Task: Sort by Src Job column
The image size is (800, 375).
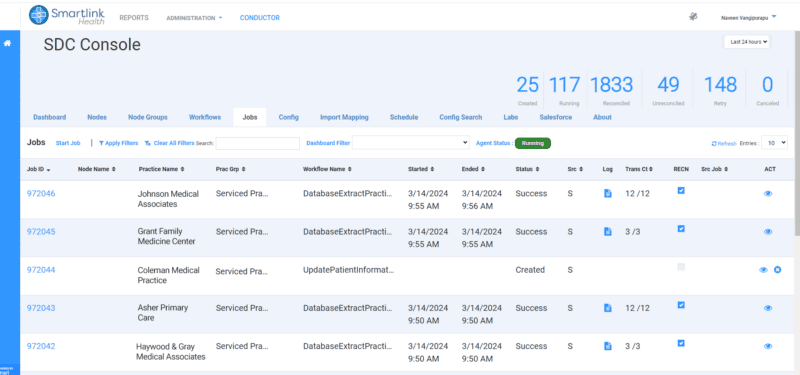Action: [x=714, y=169]
